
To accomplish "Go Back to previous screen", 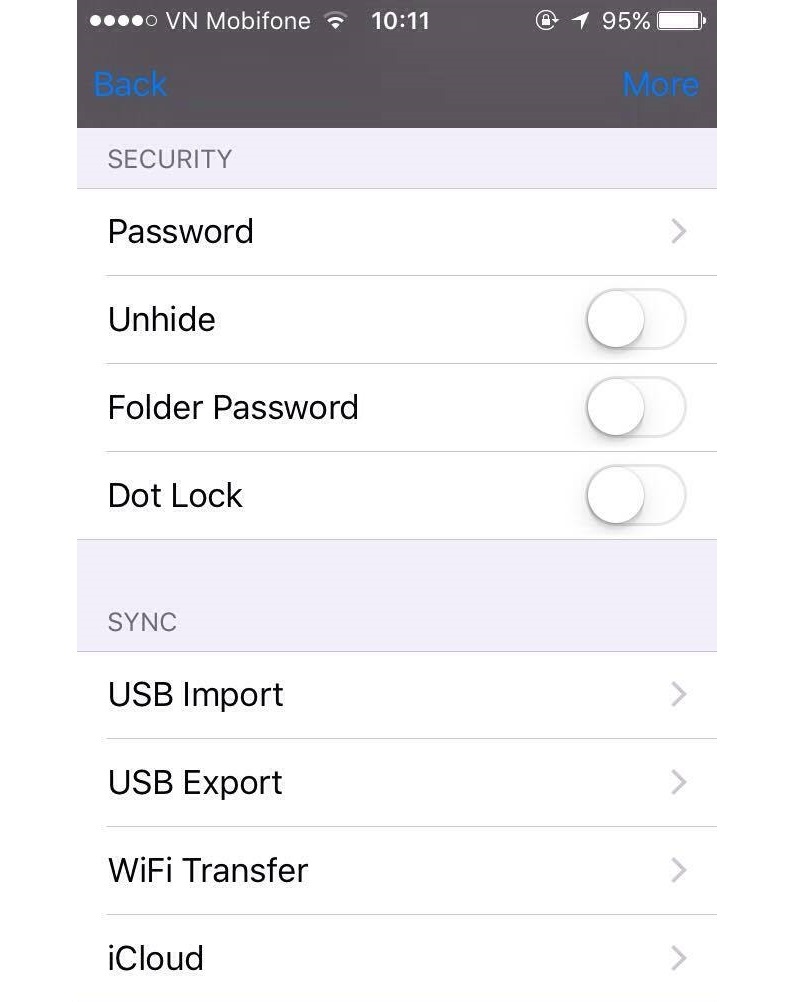I will (130, 85).
